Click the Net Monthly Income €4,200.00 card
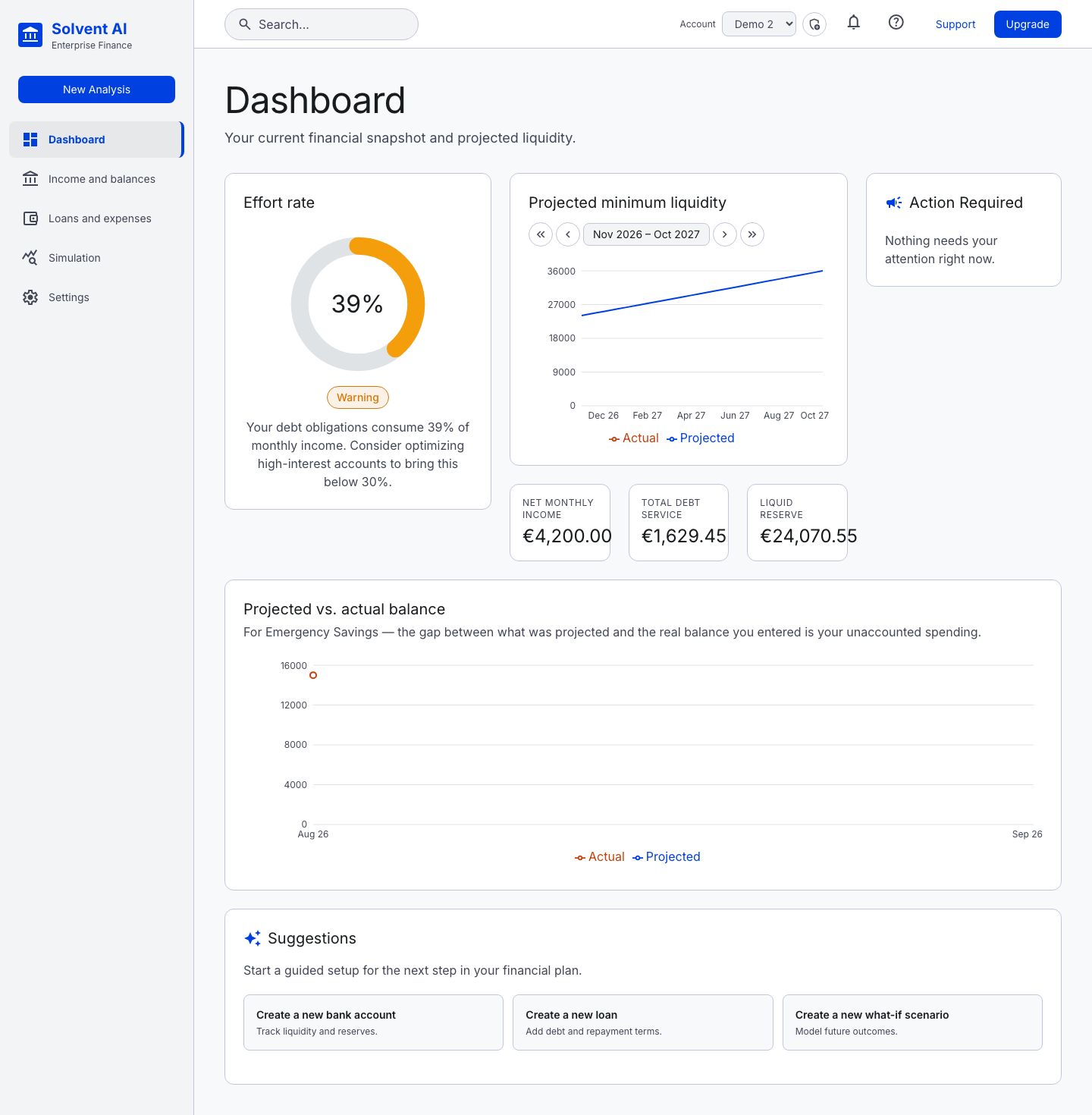 560,523
